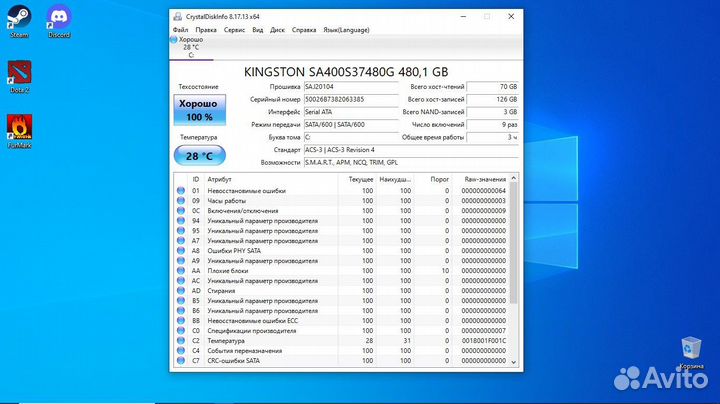Click the Буква тома field C:
720x404 pixels.
351,137
